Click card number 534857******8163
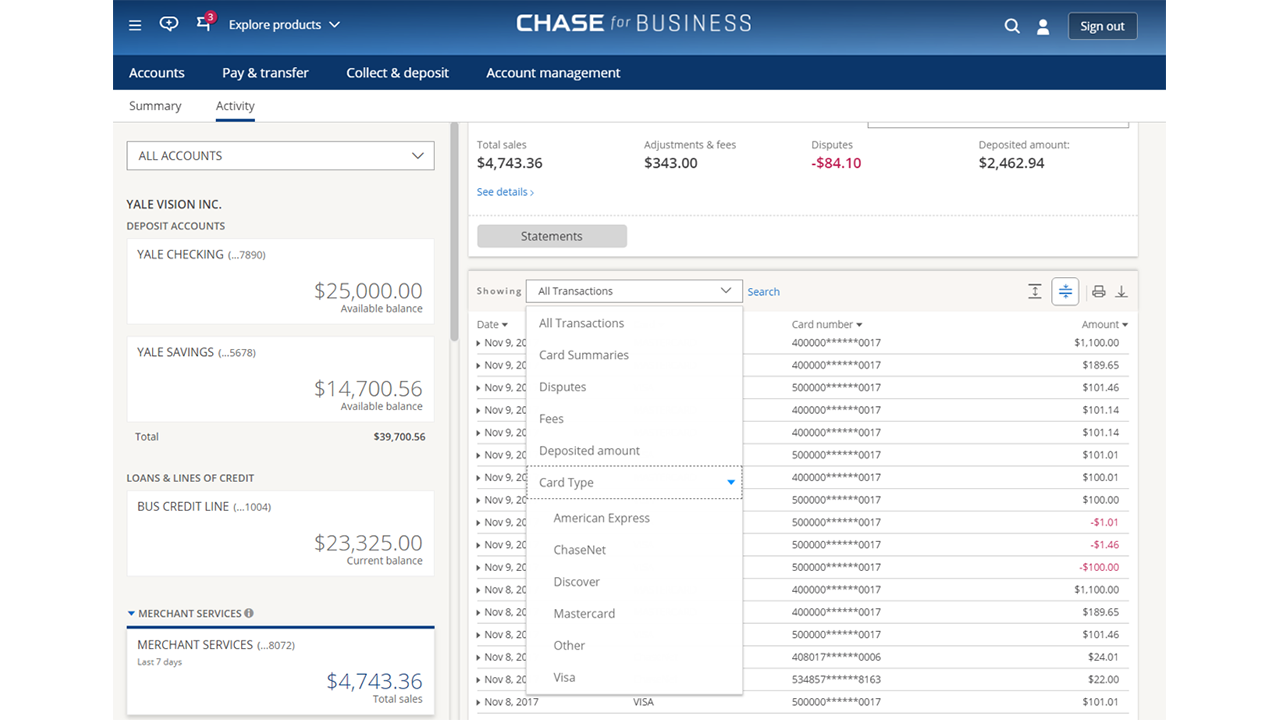 pos(836,680)
